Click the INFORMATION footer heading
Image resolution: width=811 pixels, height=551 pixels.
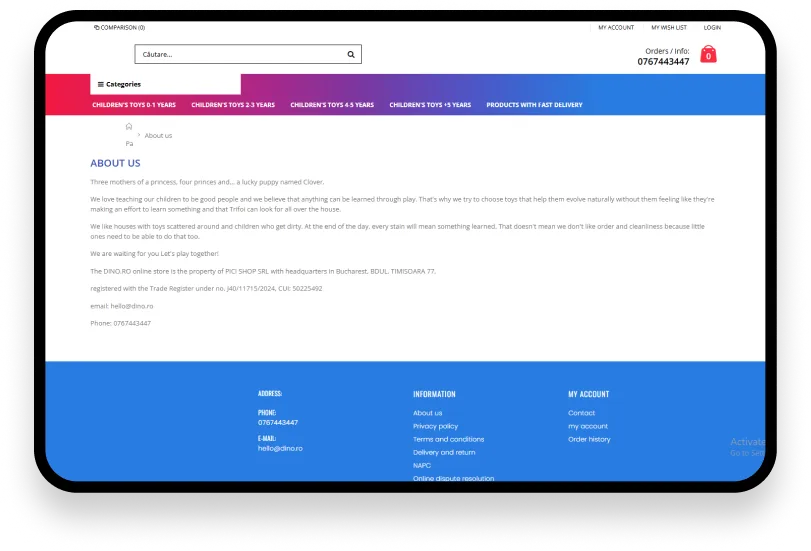pyautogui.click(x=434, y=394)
